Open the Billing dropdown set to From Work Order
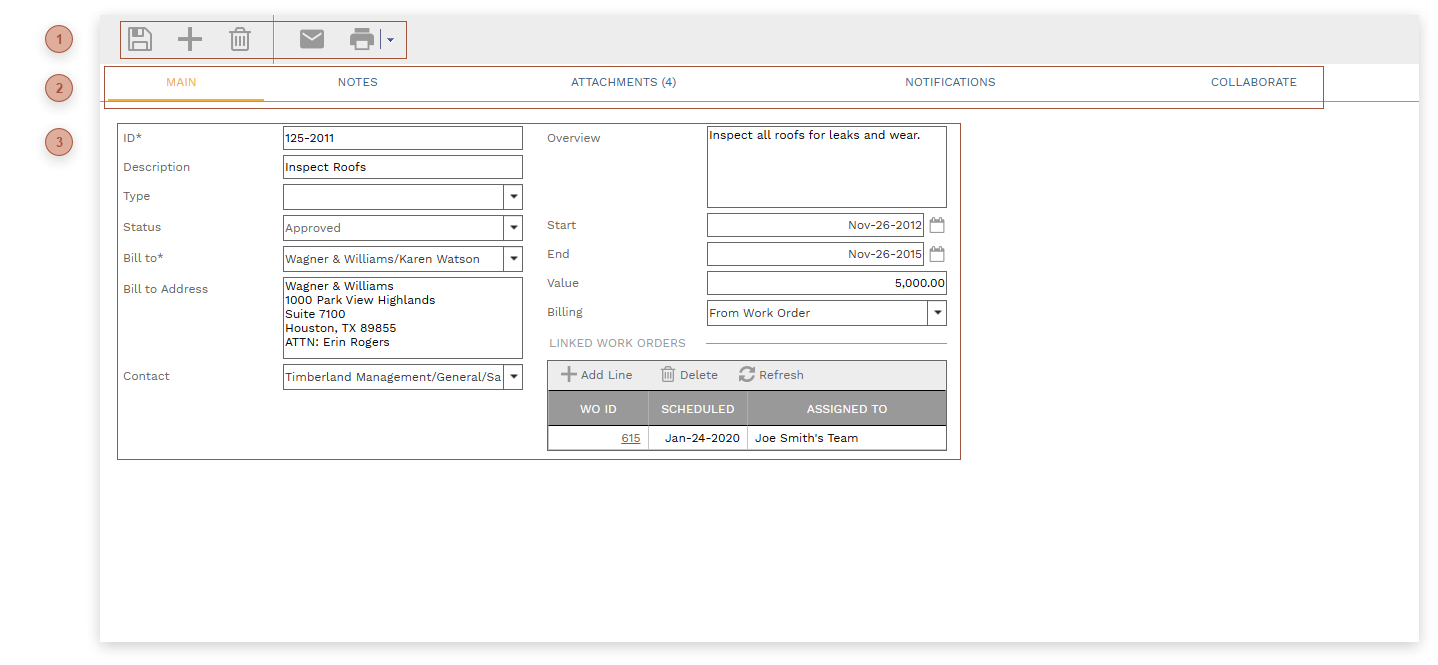 pyautogui.click(x=937, y=312)
